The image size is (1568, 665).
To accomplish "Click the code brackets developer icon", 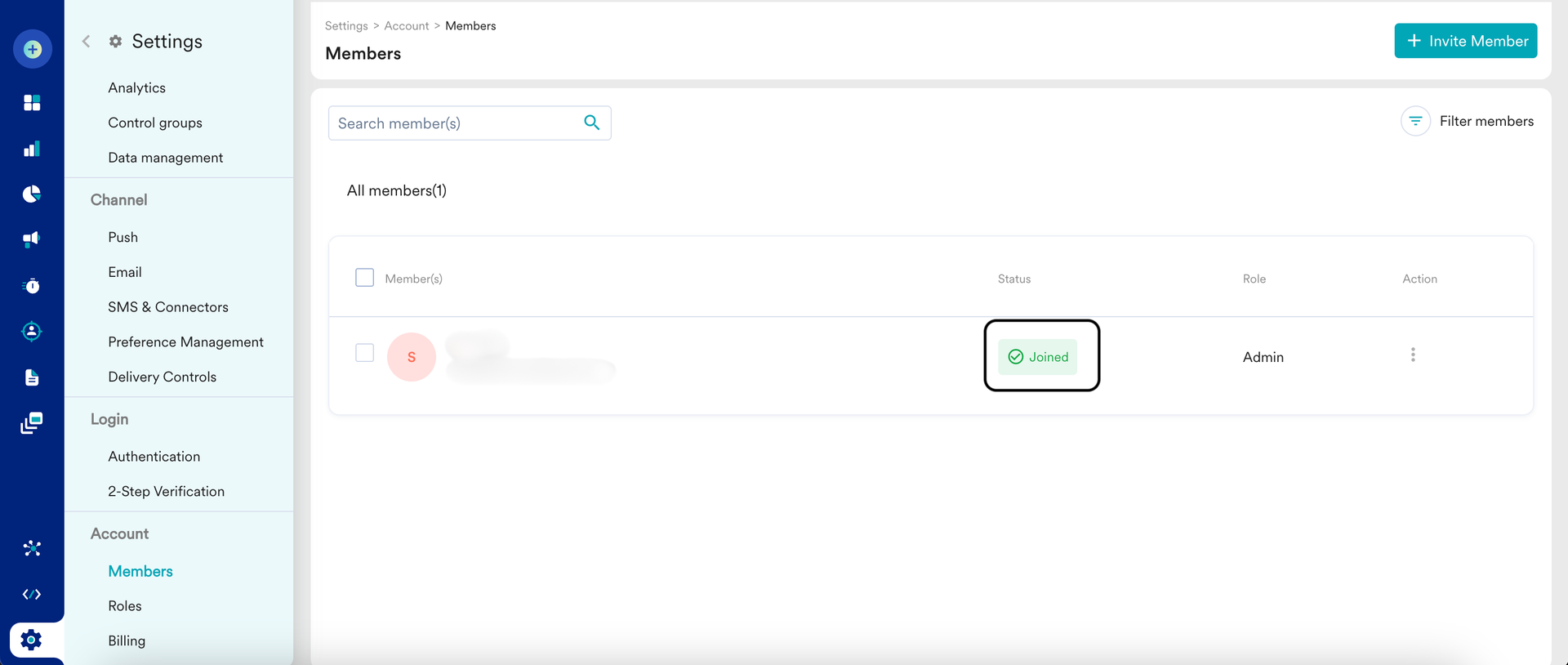I will pyautogui.click(x=32, y=594).
